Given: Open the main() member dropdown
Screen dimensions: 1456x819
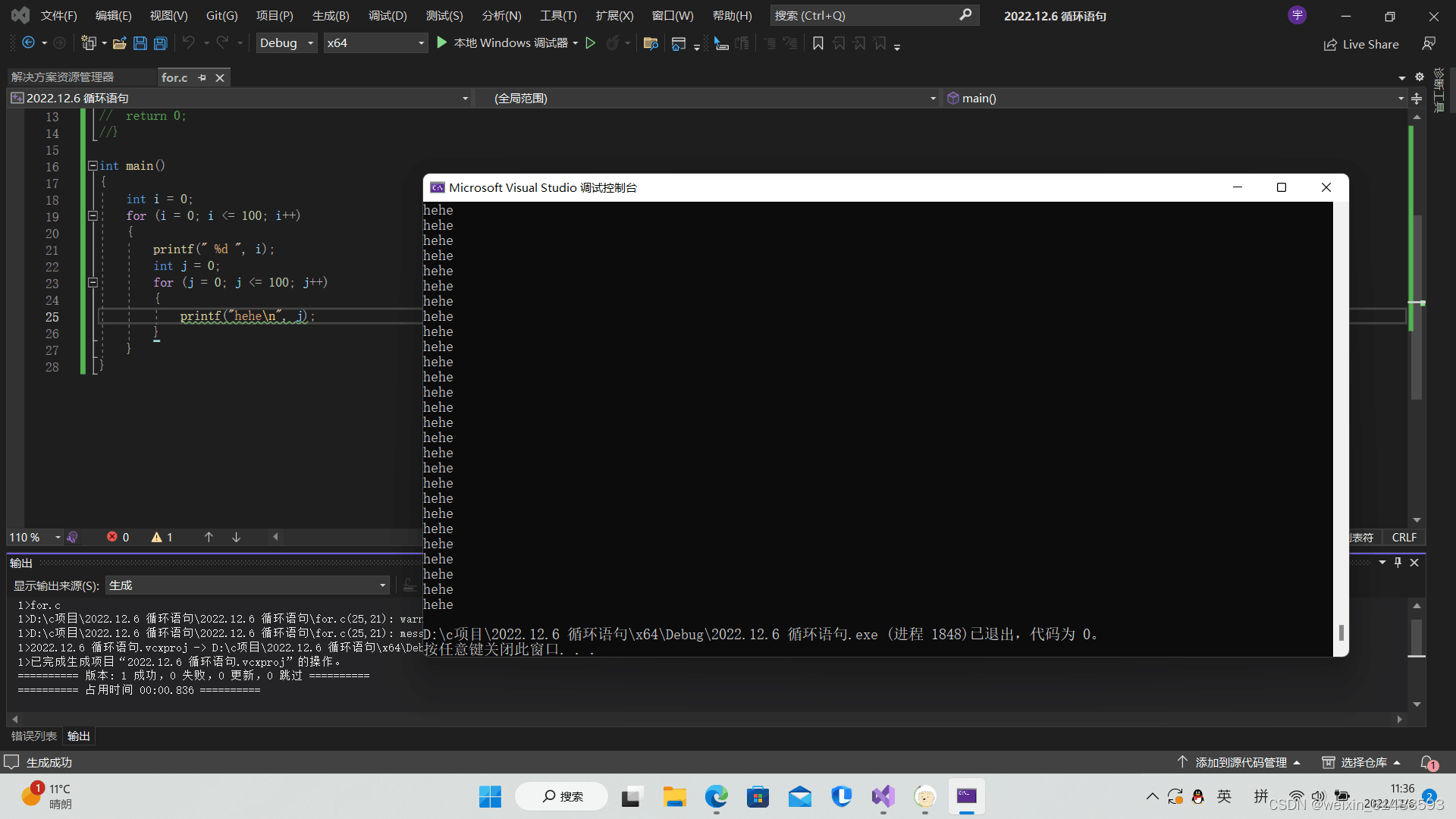Looking at the screenshot, I should (1175, 98).
